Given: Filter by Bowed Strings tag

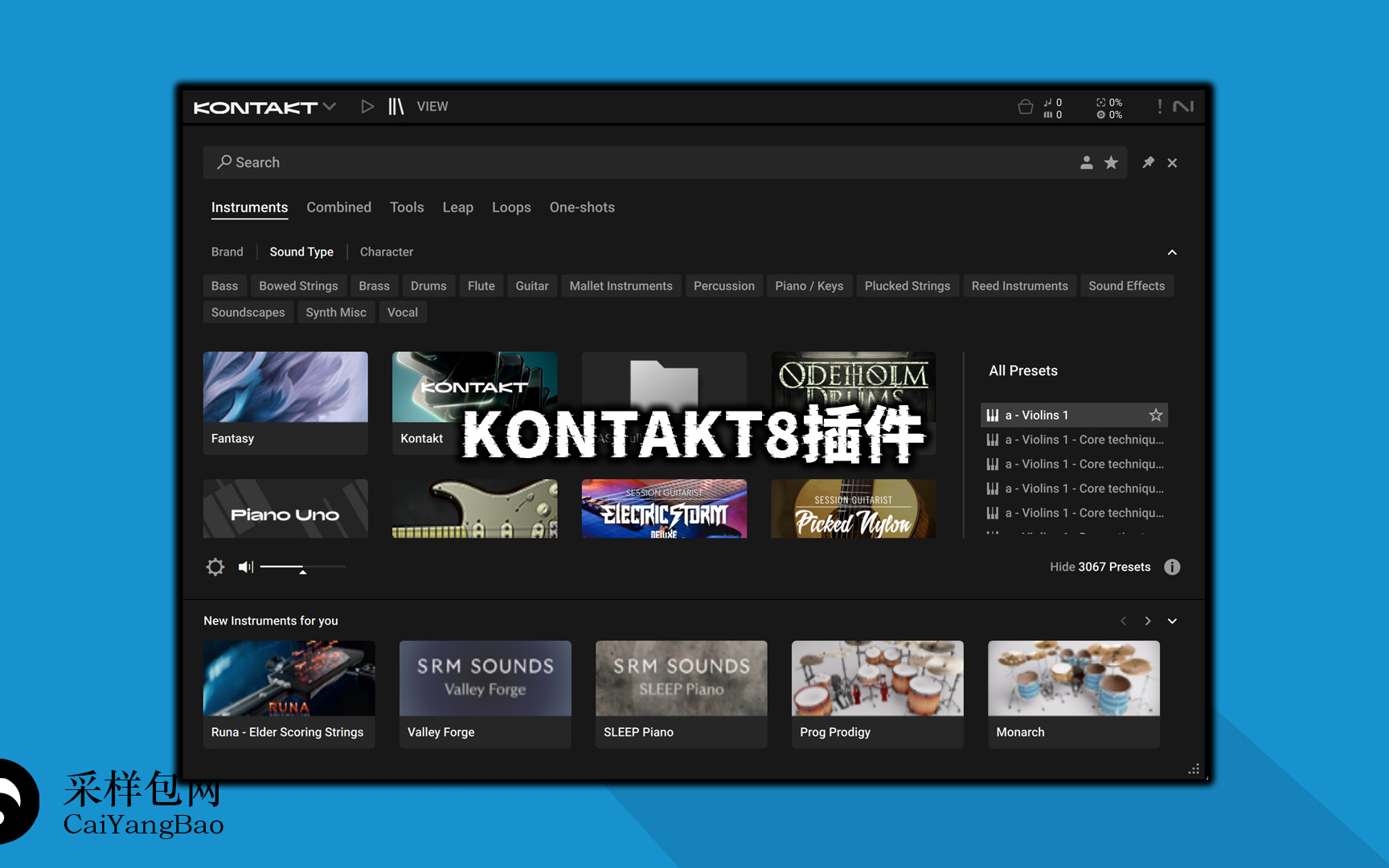Looking at the screenshot, I should (x=298, y=286).
